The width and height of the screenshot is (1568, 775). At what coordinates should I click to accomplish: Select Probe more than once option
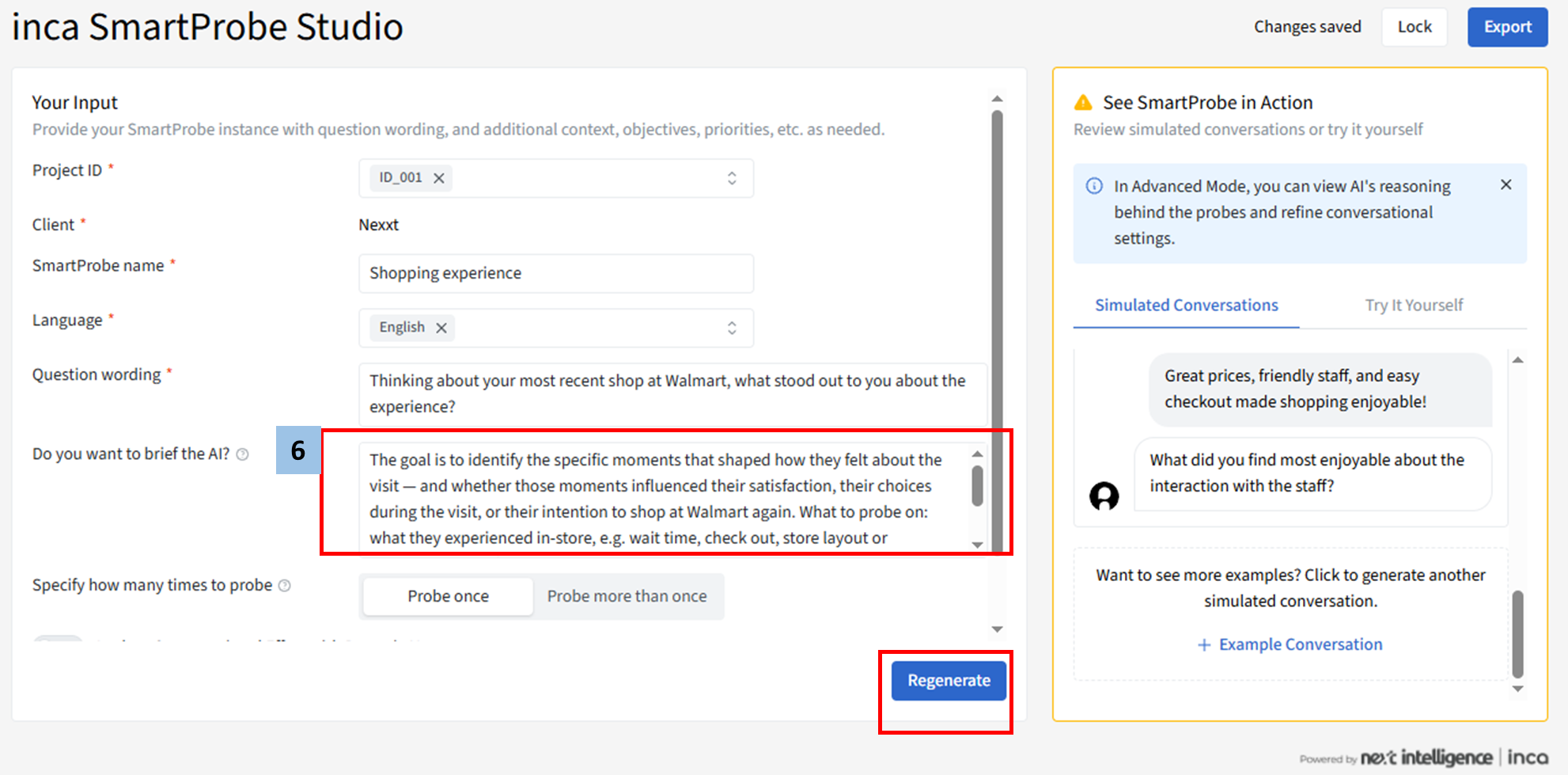point(627,596)
